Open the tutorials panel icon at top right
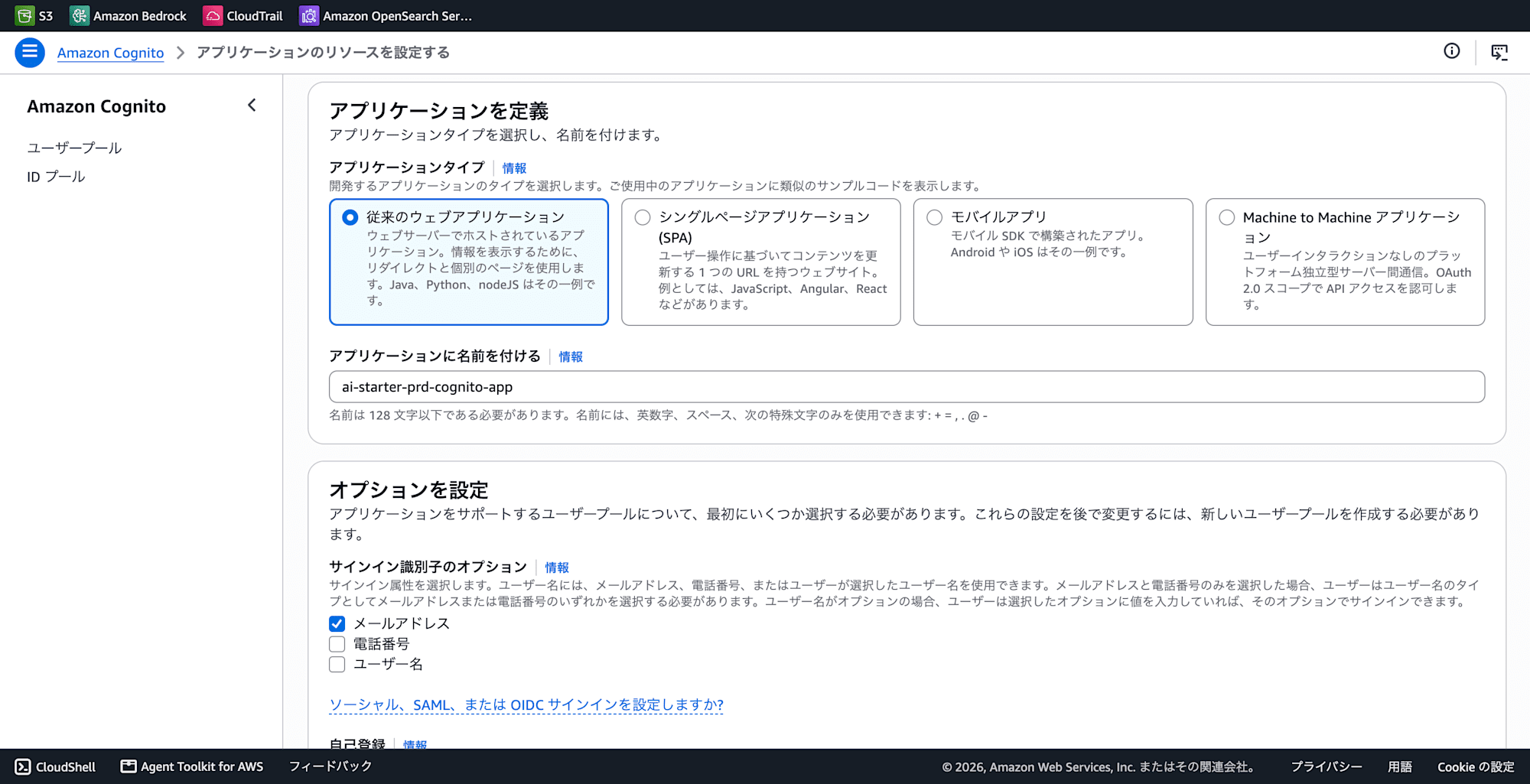The image size is (1530, 784). coord(1499,52)
